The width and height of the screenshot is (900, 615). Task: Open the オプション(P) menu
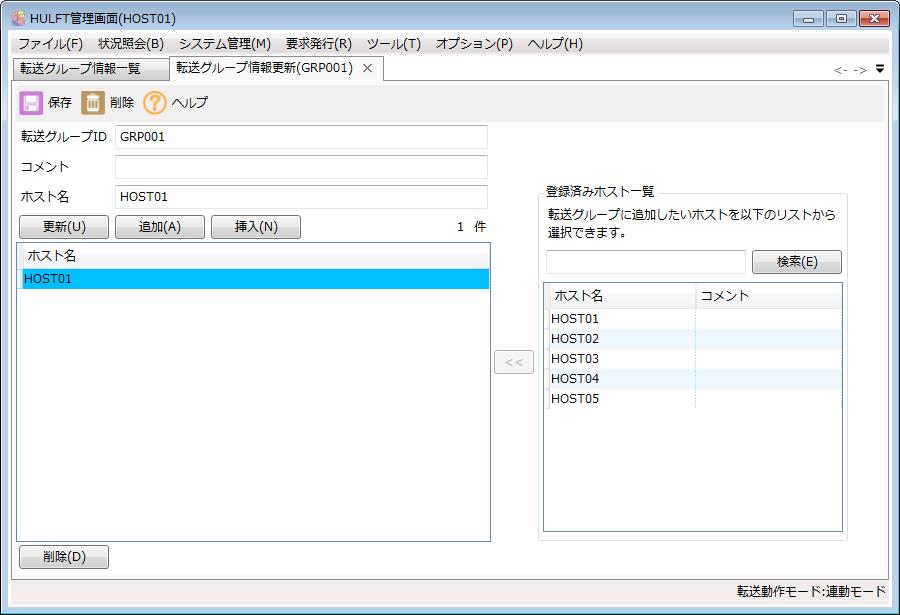[x=474, y=44]
